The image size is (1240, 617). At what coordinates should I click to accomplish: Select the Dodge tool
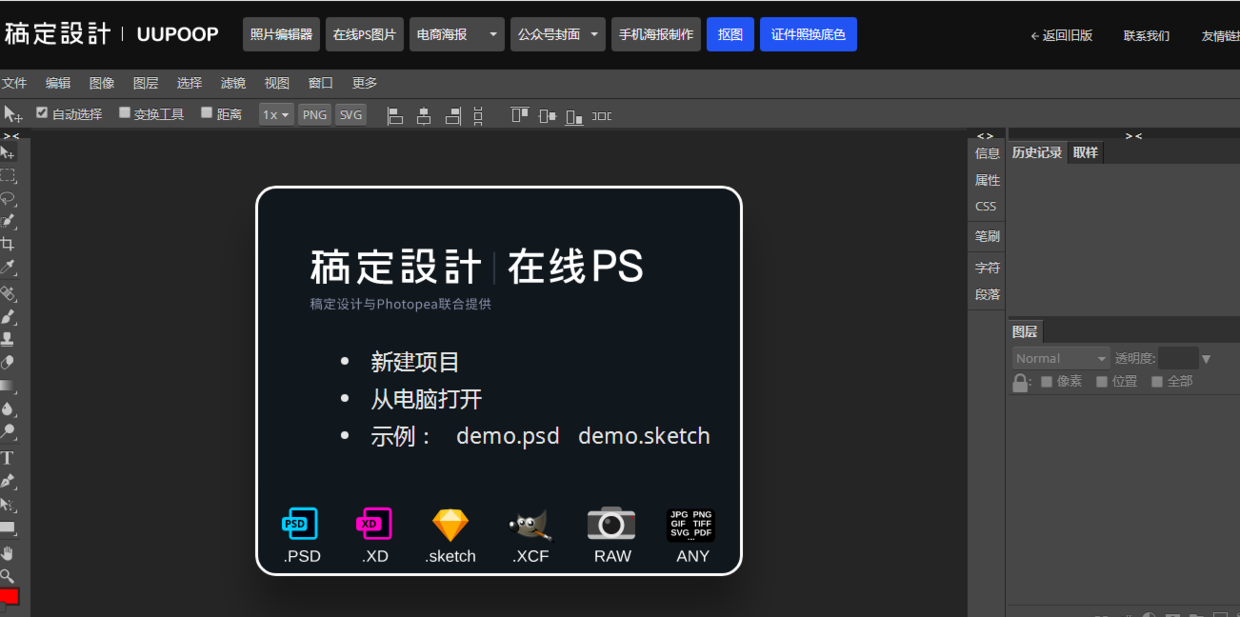click(7, 432)
